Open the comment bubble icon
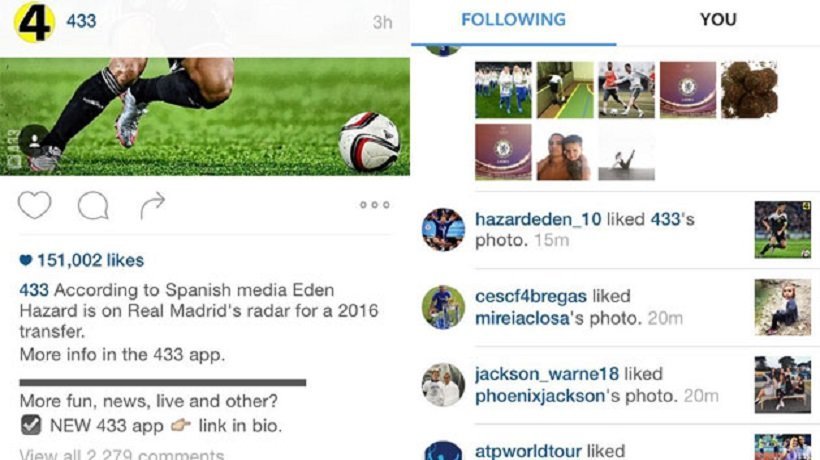 [93, 205]
